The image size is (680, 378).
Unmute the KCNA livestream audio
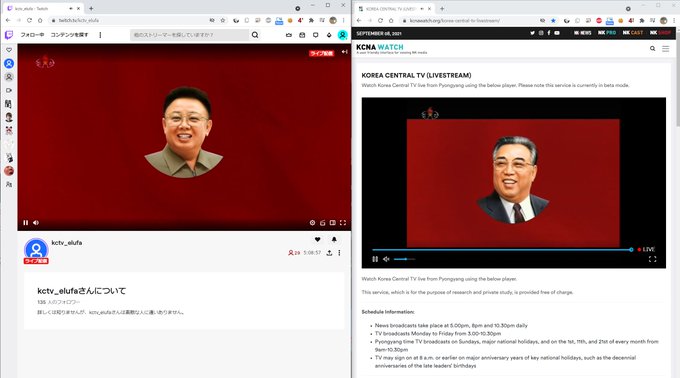pyautogui.click(x=386, y=259)
